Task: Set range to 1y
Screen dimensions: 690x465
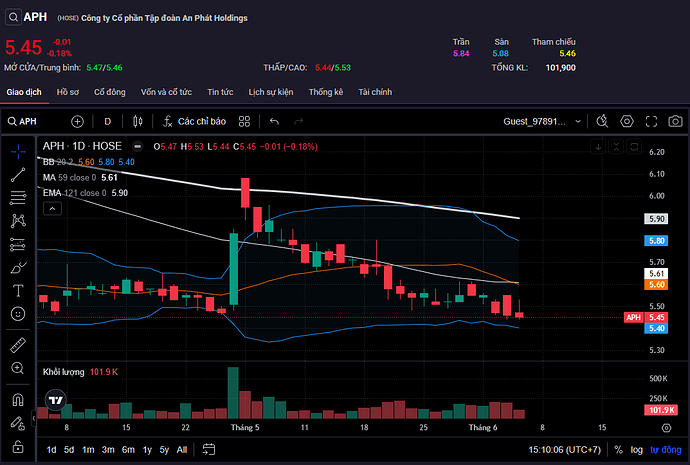Action: [x=147, y=450]
